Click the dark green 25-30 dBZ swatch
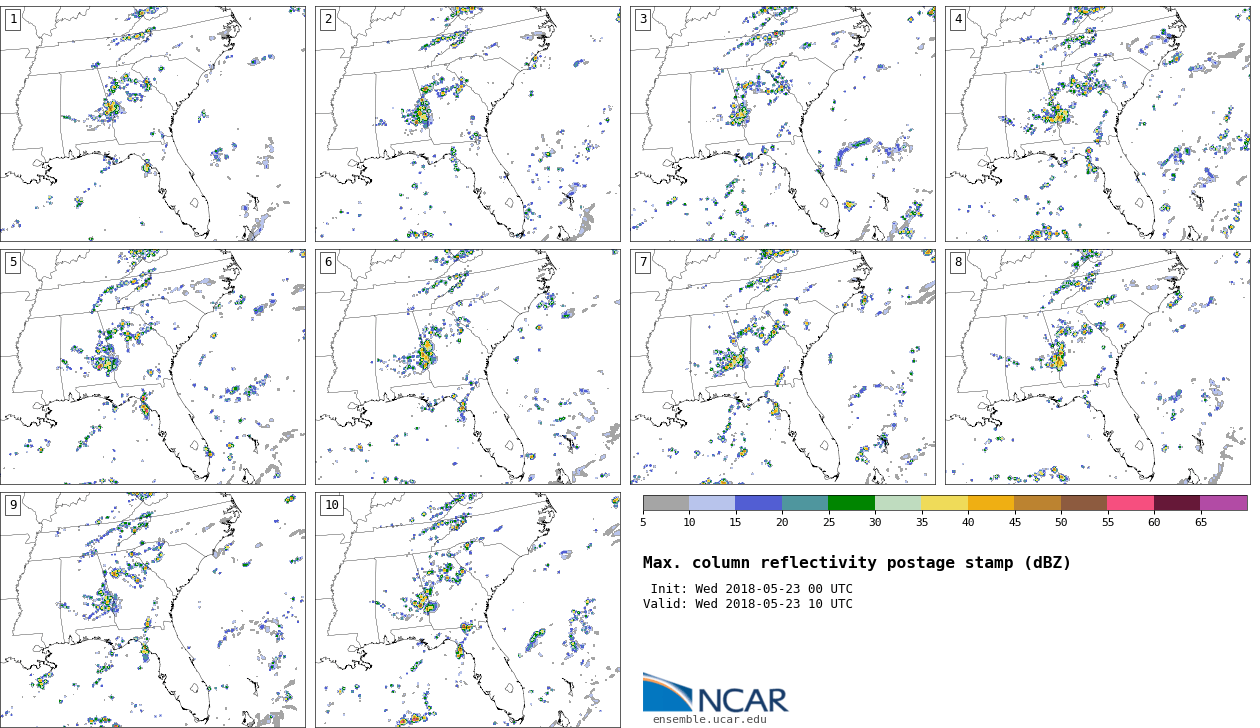The height and width of the screenshot is (728, 1260). [x=851, y=503]
